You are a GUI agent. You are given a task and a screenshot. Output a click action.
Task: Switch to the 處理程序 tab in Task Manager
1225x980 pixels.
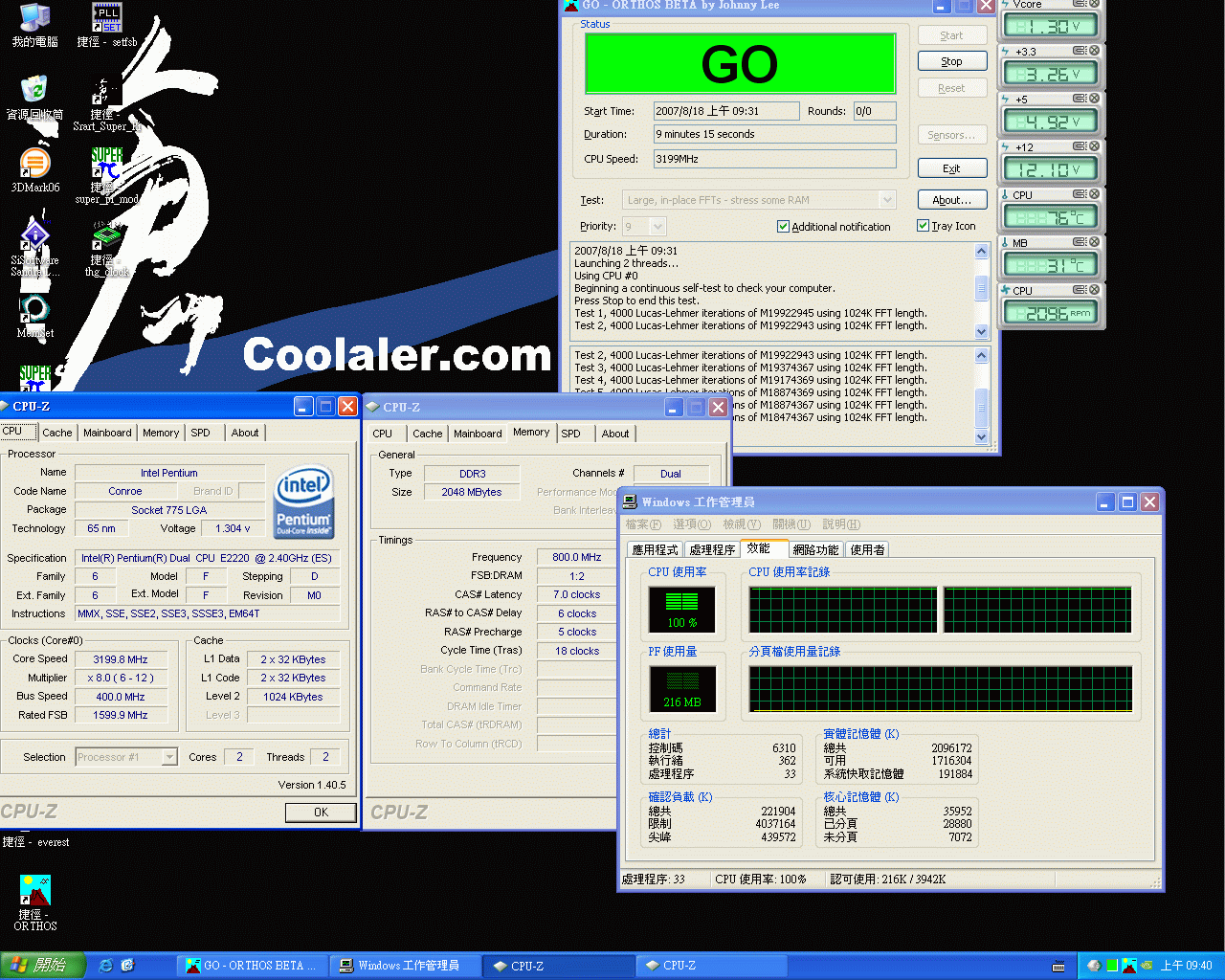[x=712, y=550]
